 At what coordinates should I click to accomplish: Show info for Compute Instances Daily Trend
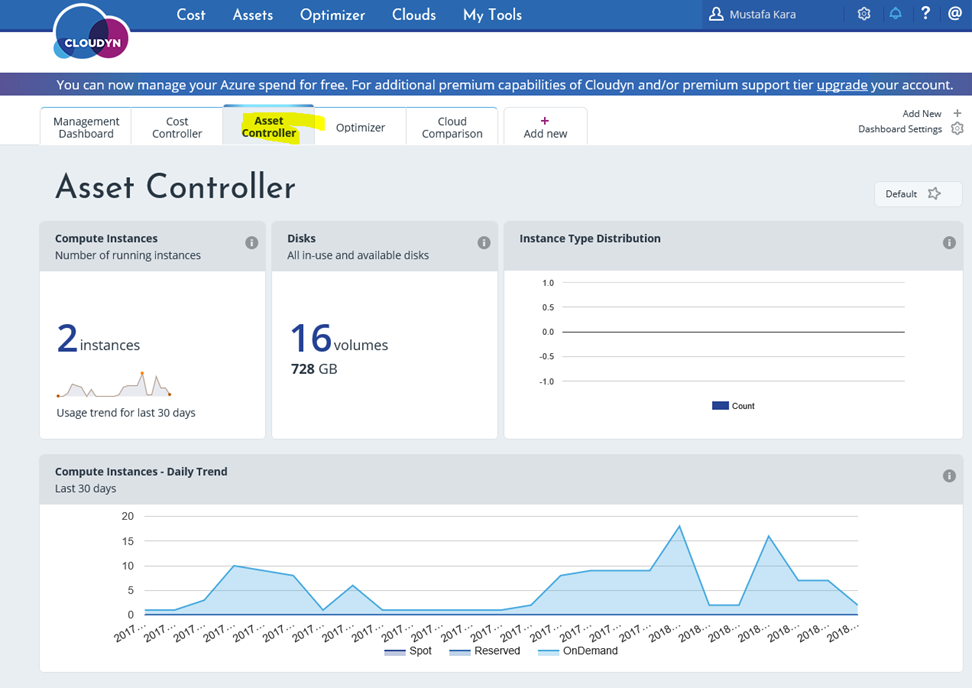(949, 476)
